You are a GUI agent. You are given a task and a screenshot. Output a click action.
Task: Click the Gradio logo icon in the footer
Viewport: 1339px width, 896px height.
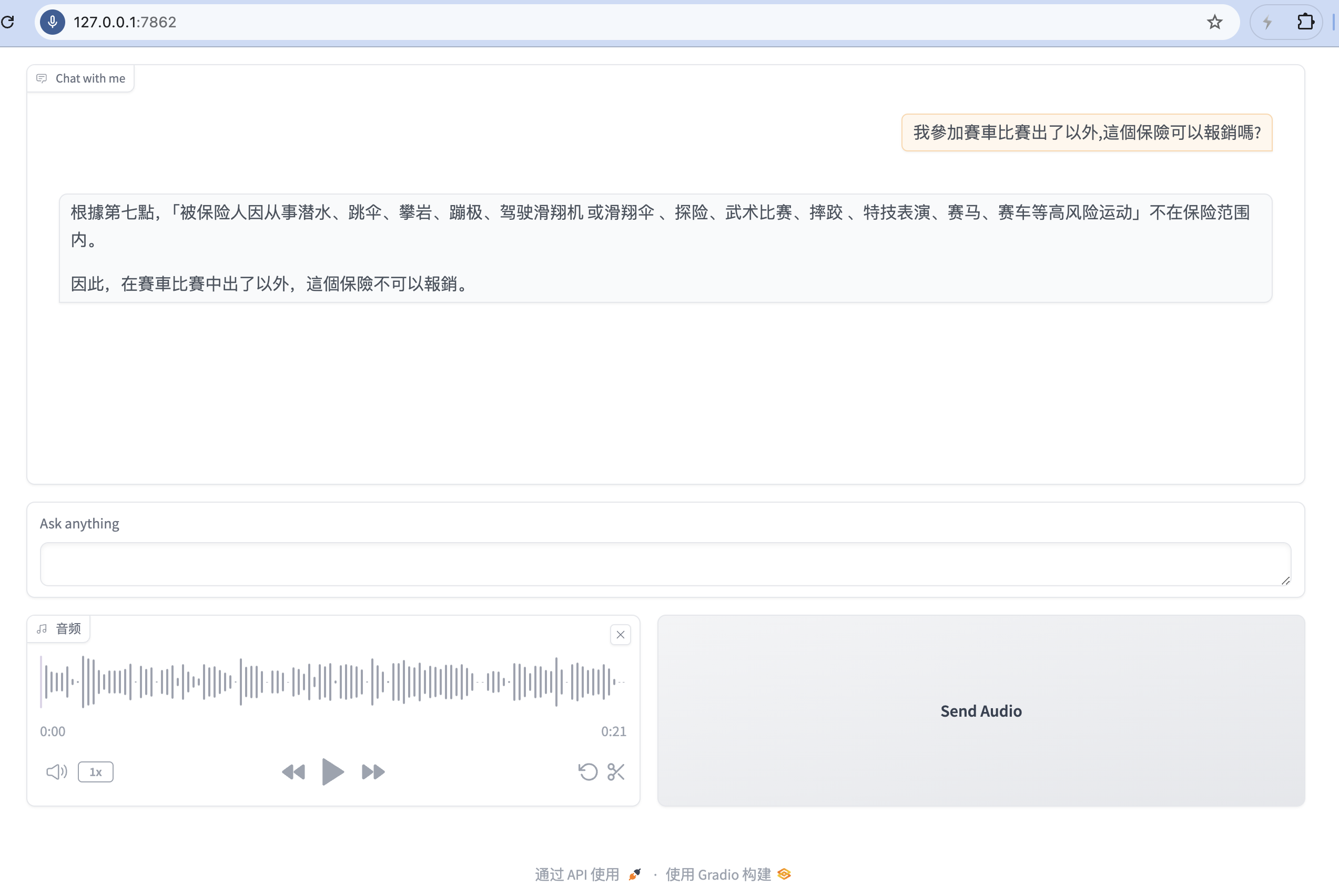784,874
